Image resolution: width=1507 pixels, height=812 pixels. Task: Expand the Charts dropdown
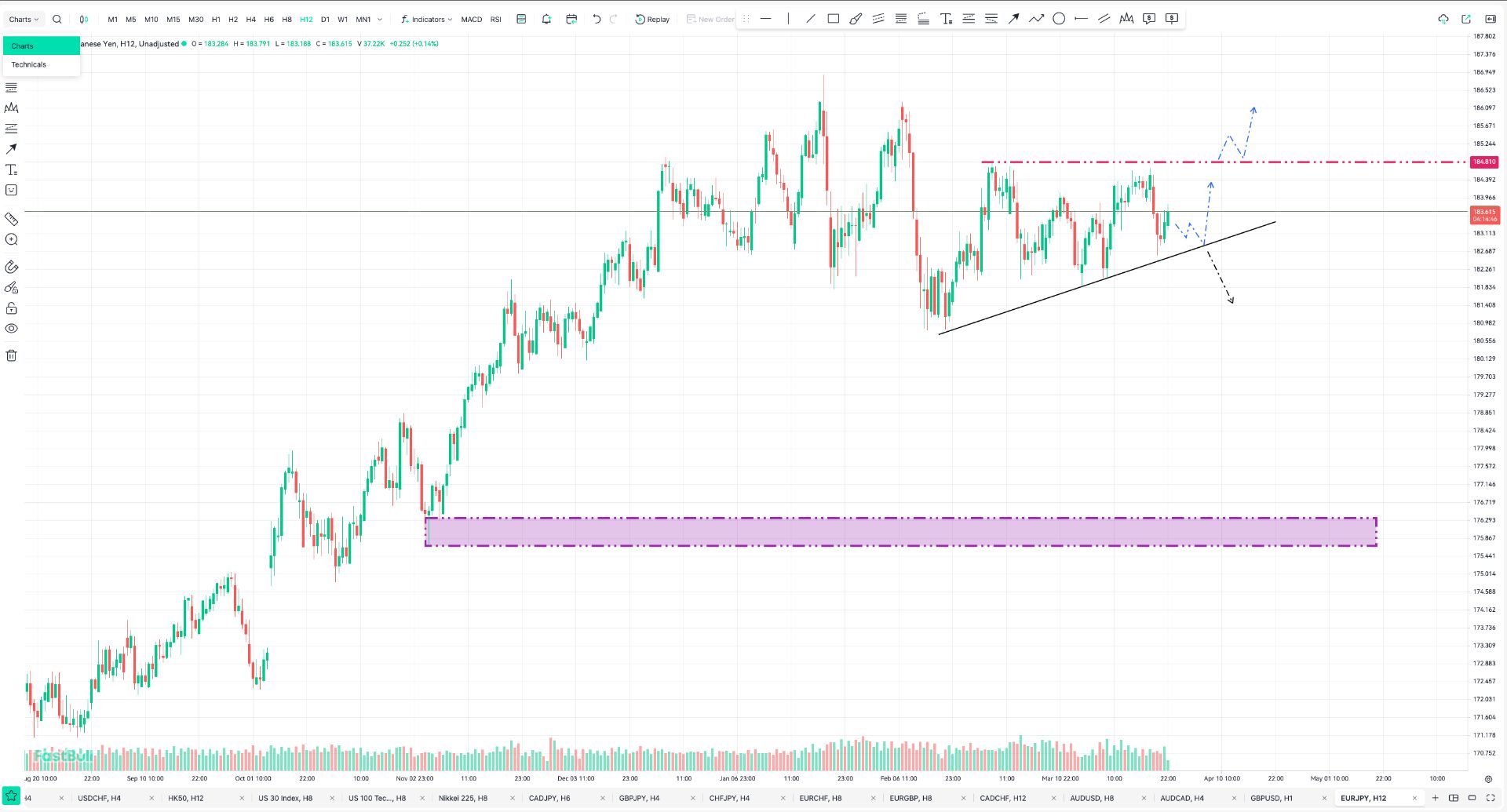(24, 20)
